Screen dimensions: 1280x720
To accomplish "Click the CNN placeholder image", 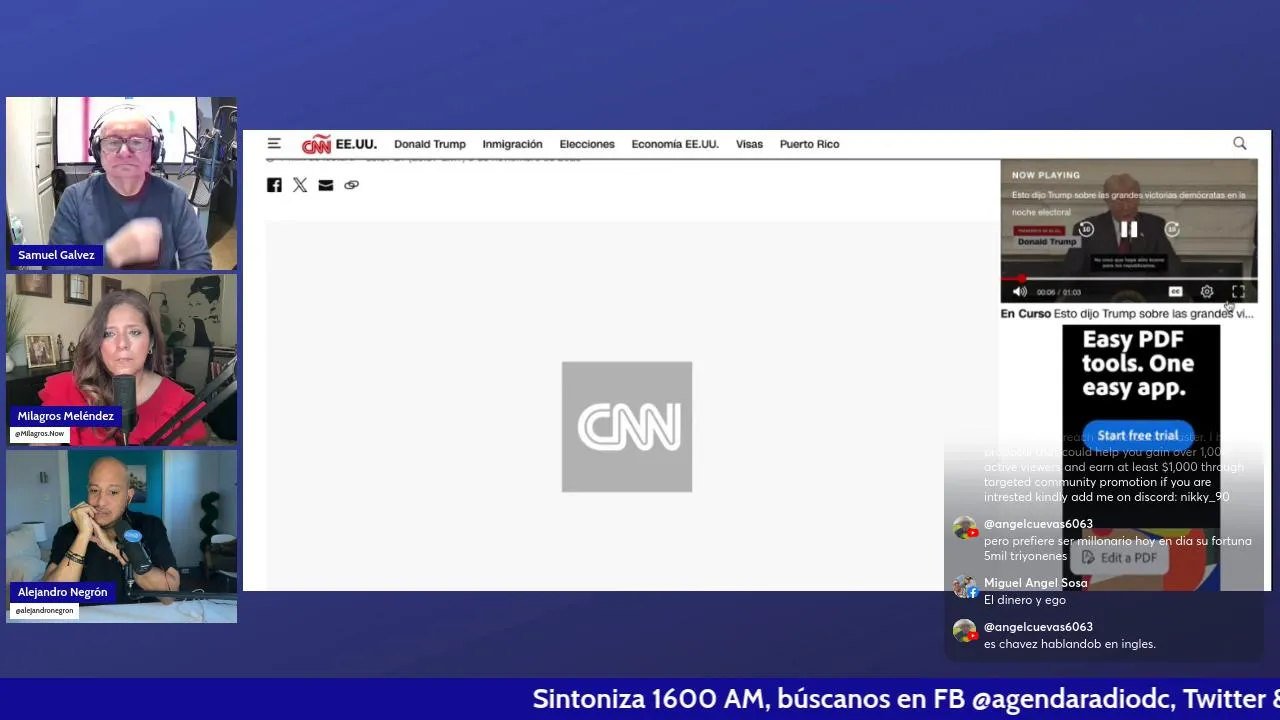I will tap(627, 427).
